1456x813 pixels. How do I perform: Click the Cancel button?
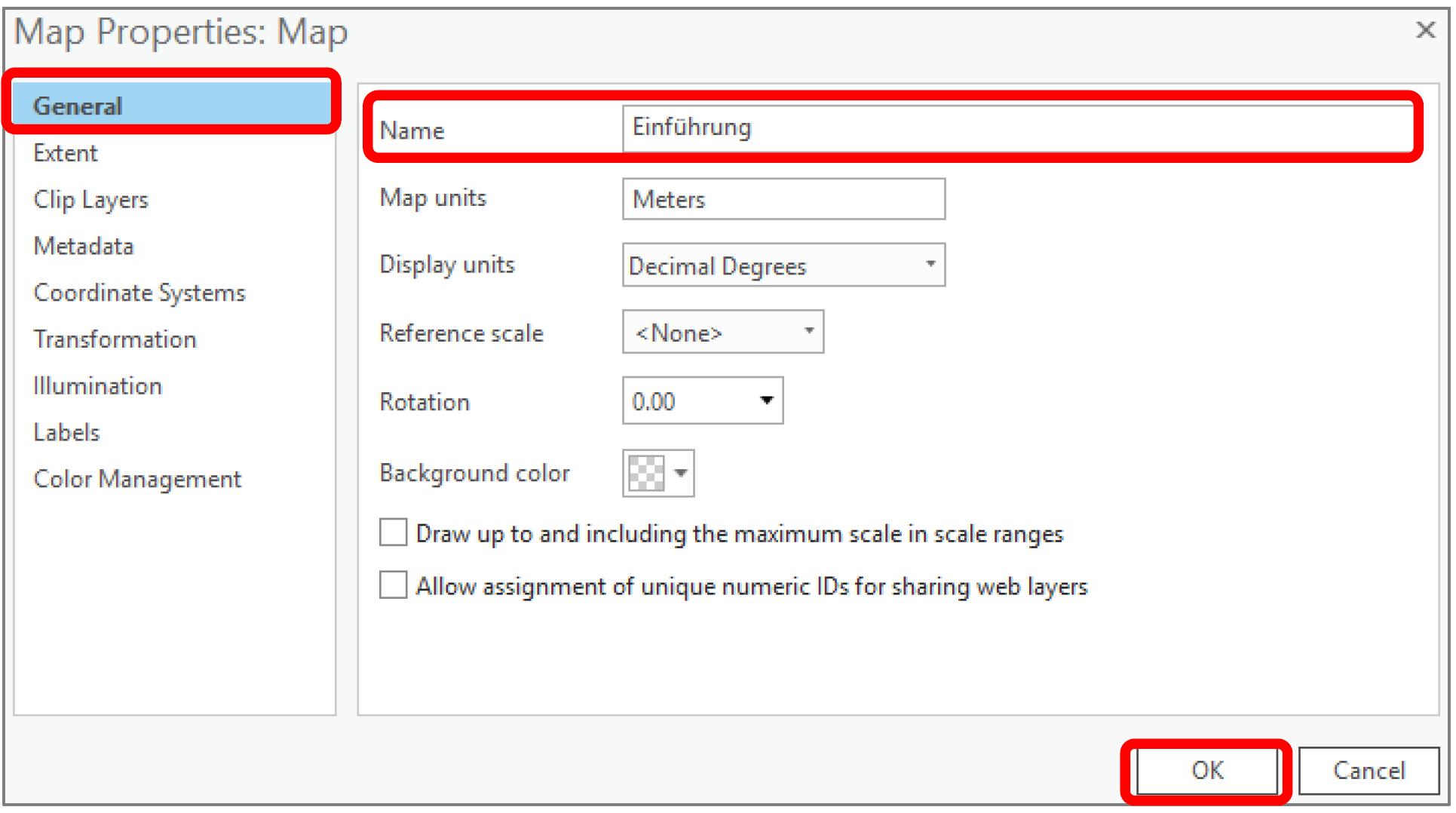(x=1368, y=771)
